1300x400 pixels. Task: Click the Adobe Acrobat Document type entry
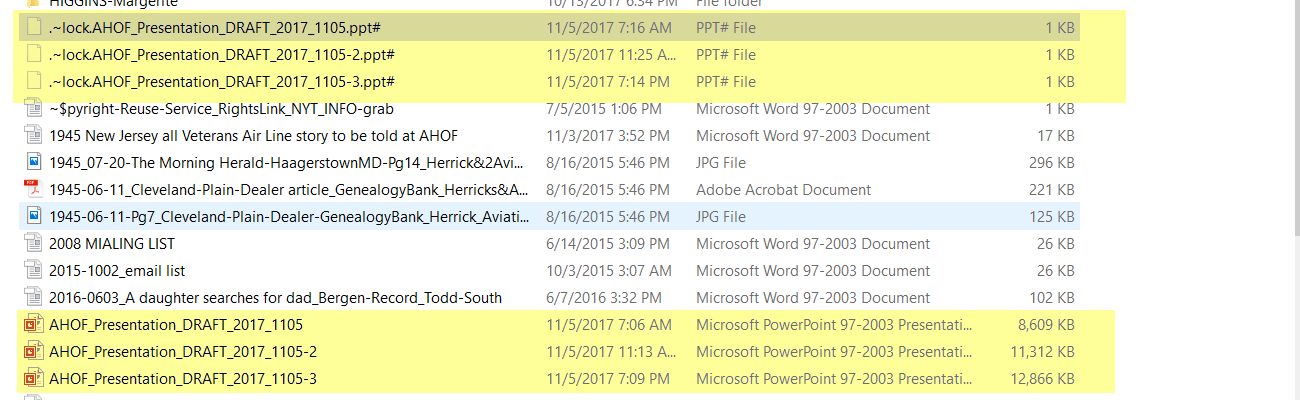pos(783,189)
